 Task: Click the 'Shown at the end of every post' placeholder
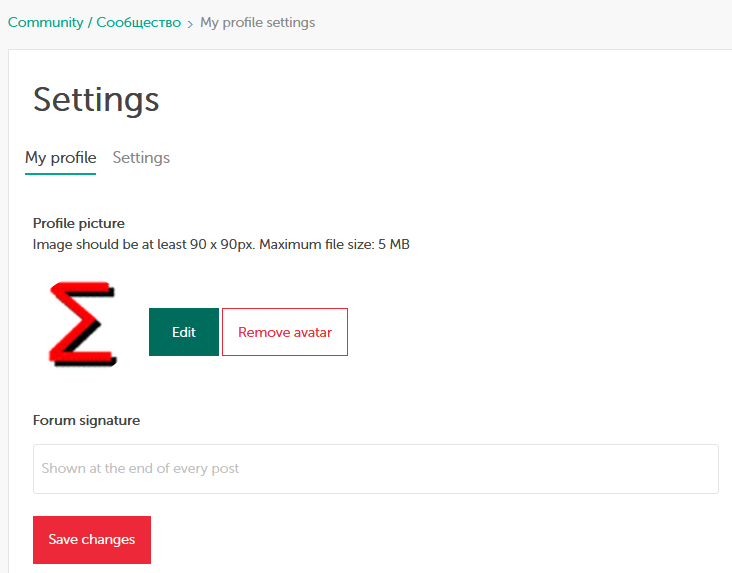point(140,468)
